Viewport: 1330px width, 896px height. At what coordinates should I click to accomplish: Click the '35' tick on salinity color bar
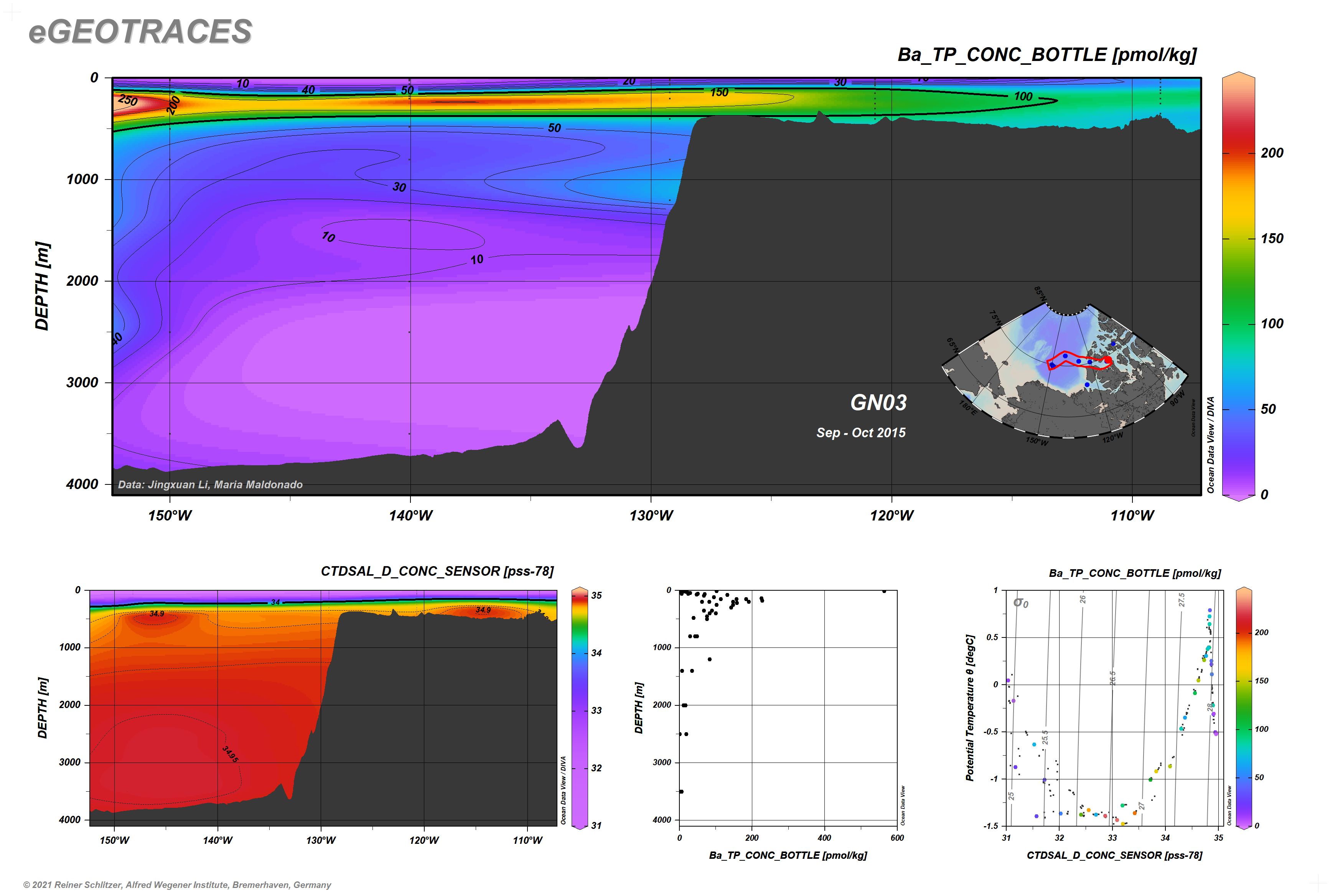[x=596, y=595]
